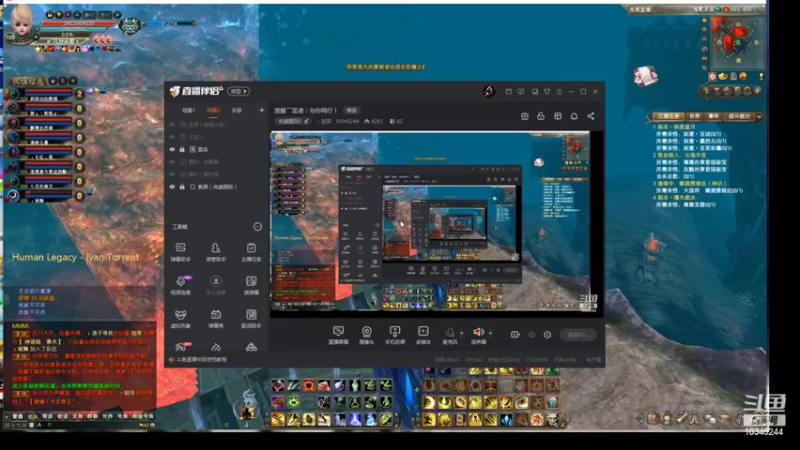Toggle the preview eye icon beside the gear
Viewport: 800px width, 450px height.
[532, 335]
